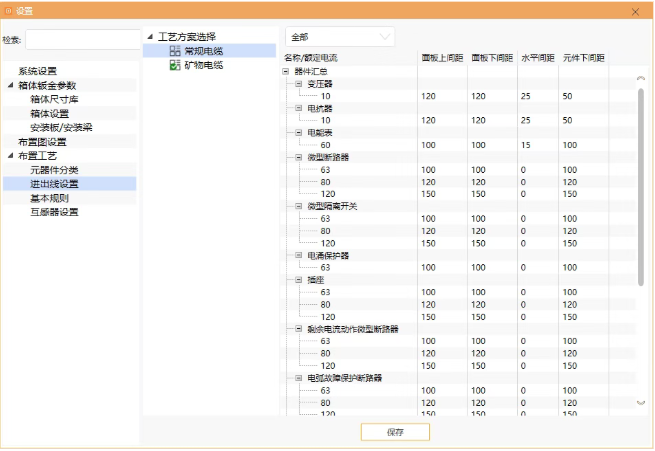Open 安装板/安装梁 settings
The height and width of the screenshot is (451, 655).
click(x=61, y=127)
